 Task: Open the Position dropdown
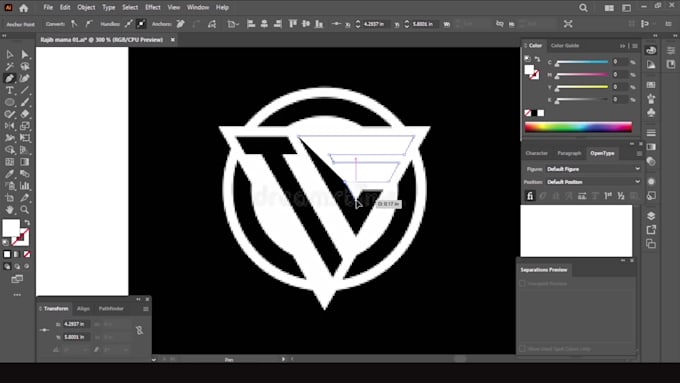coord(593,182)
